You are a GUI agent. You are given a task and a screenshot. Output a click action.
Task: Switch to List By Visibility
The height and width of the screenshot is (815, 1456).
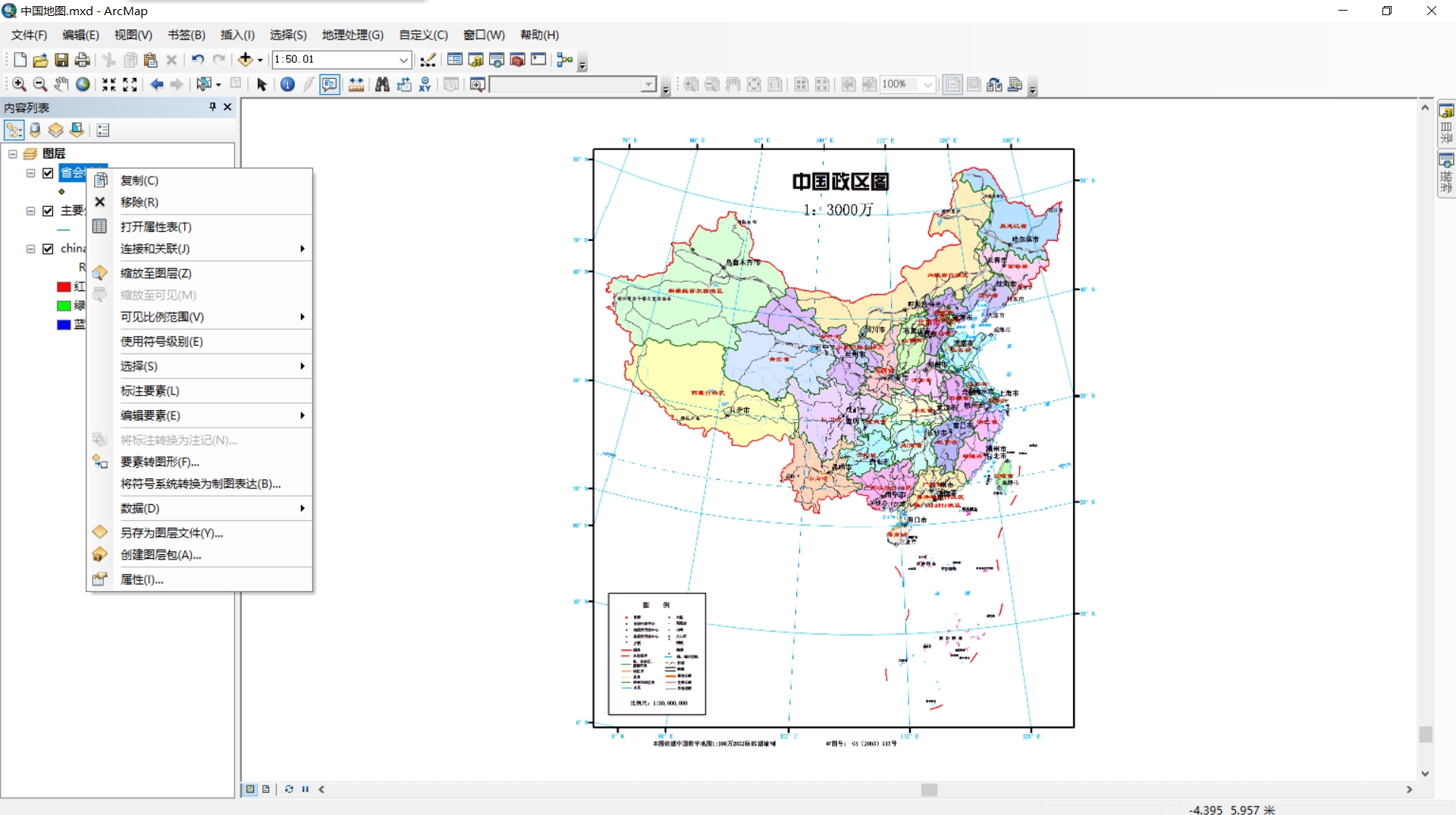pos(55,130)
